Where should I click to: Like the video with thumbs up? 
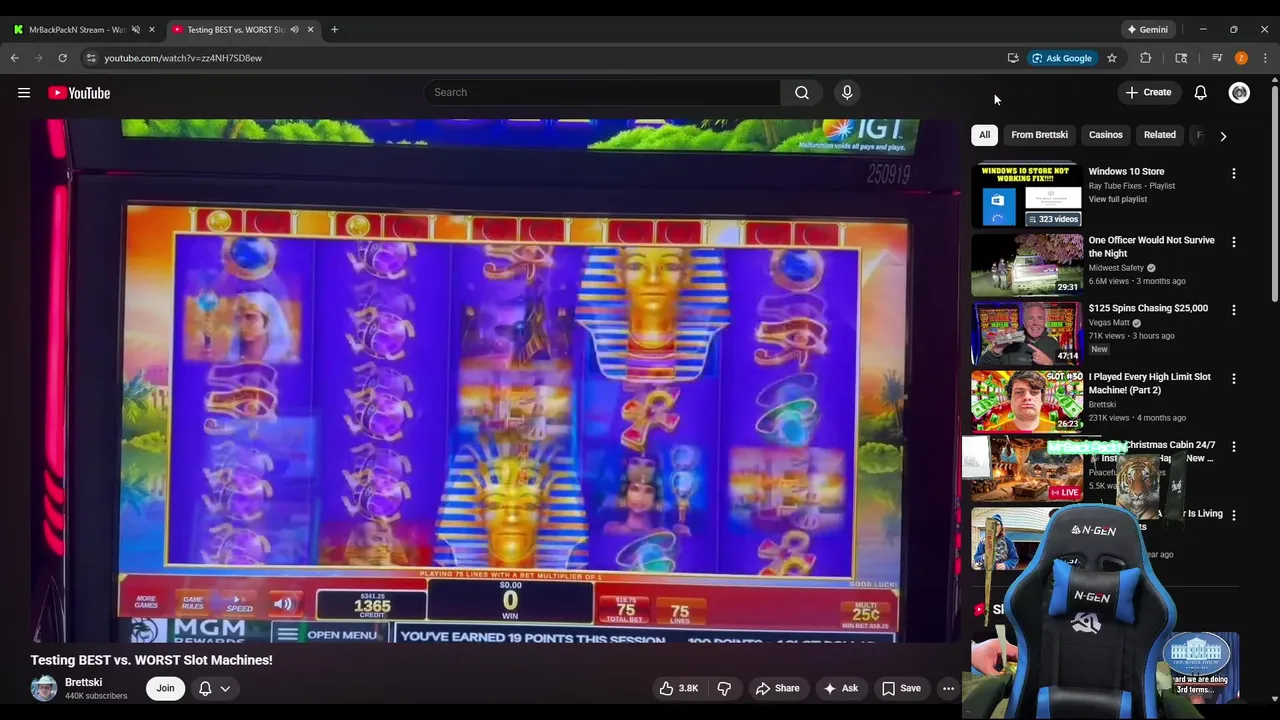point(678,688)
